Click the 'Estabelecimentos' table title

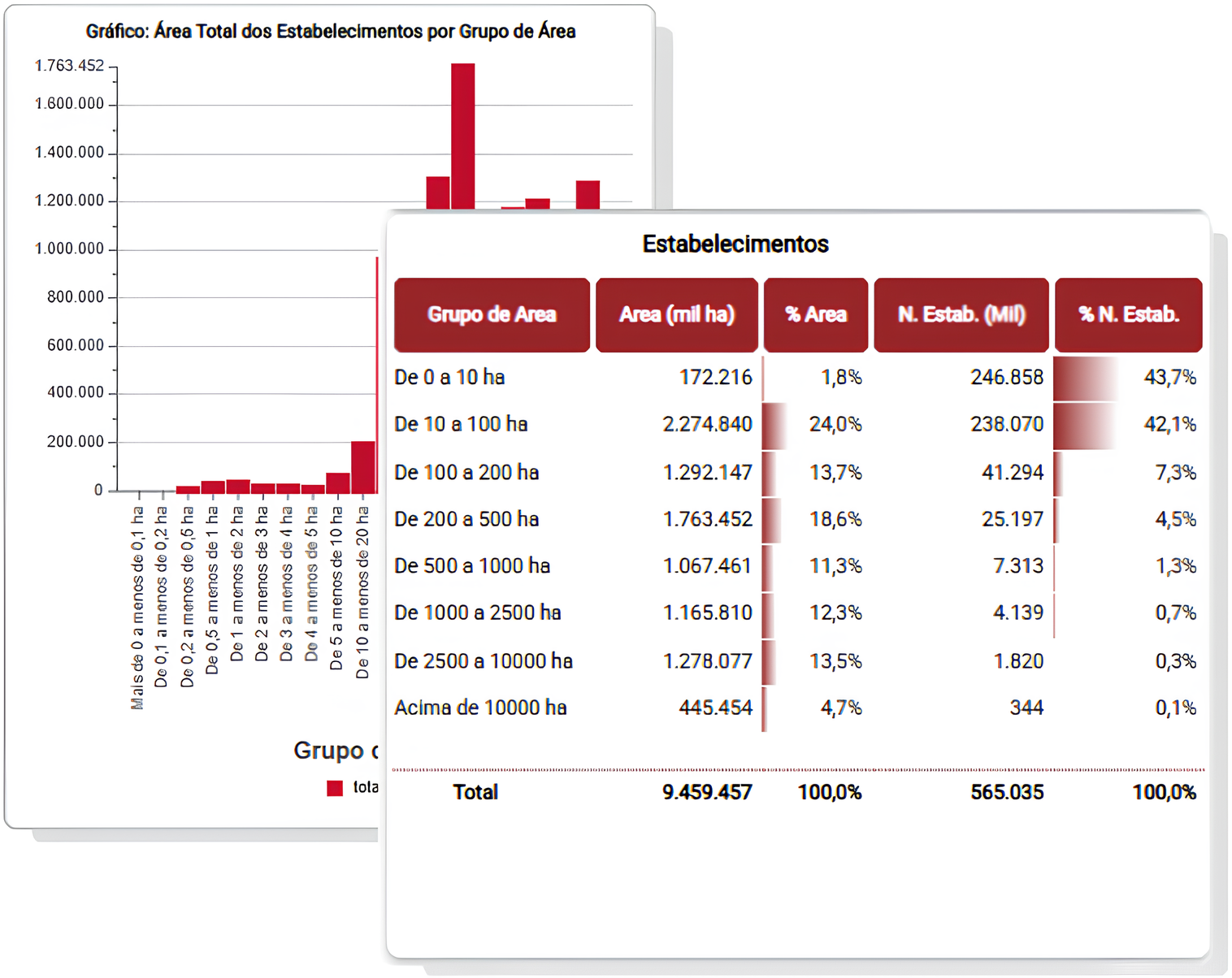tap(735, 244)
